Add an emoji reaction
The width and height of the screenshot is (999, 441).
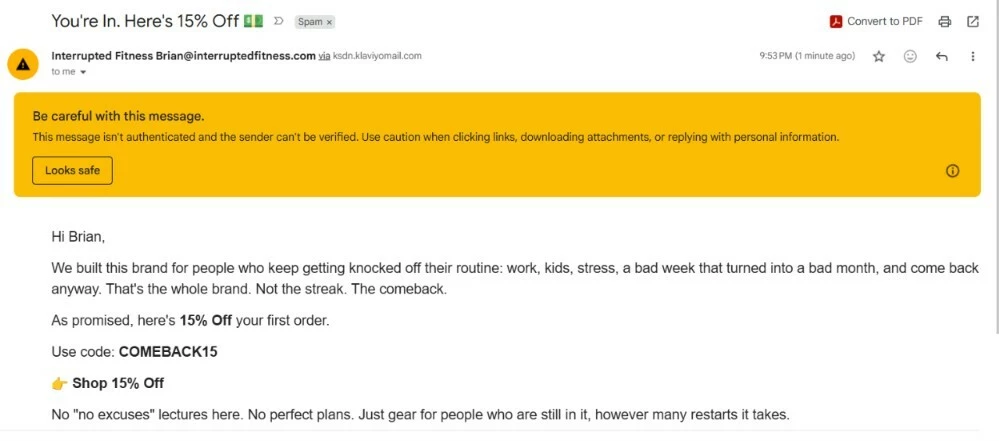(x=910, y=57)
